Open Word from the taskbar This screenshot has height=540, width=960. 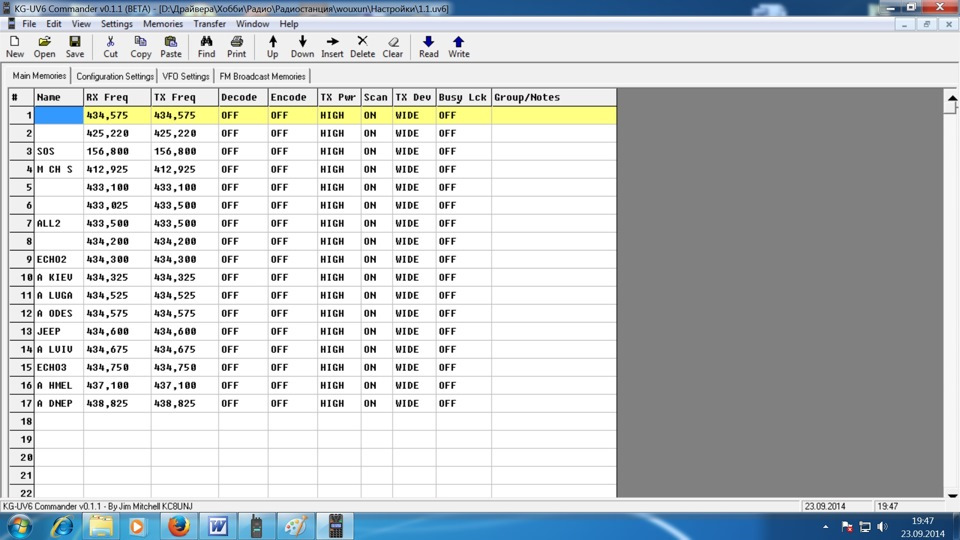click(x=217, y=527)
